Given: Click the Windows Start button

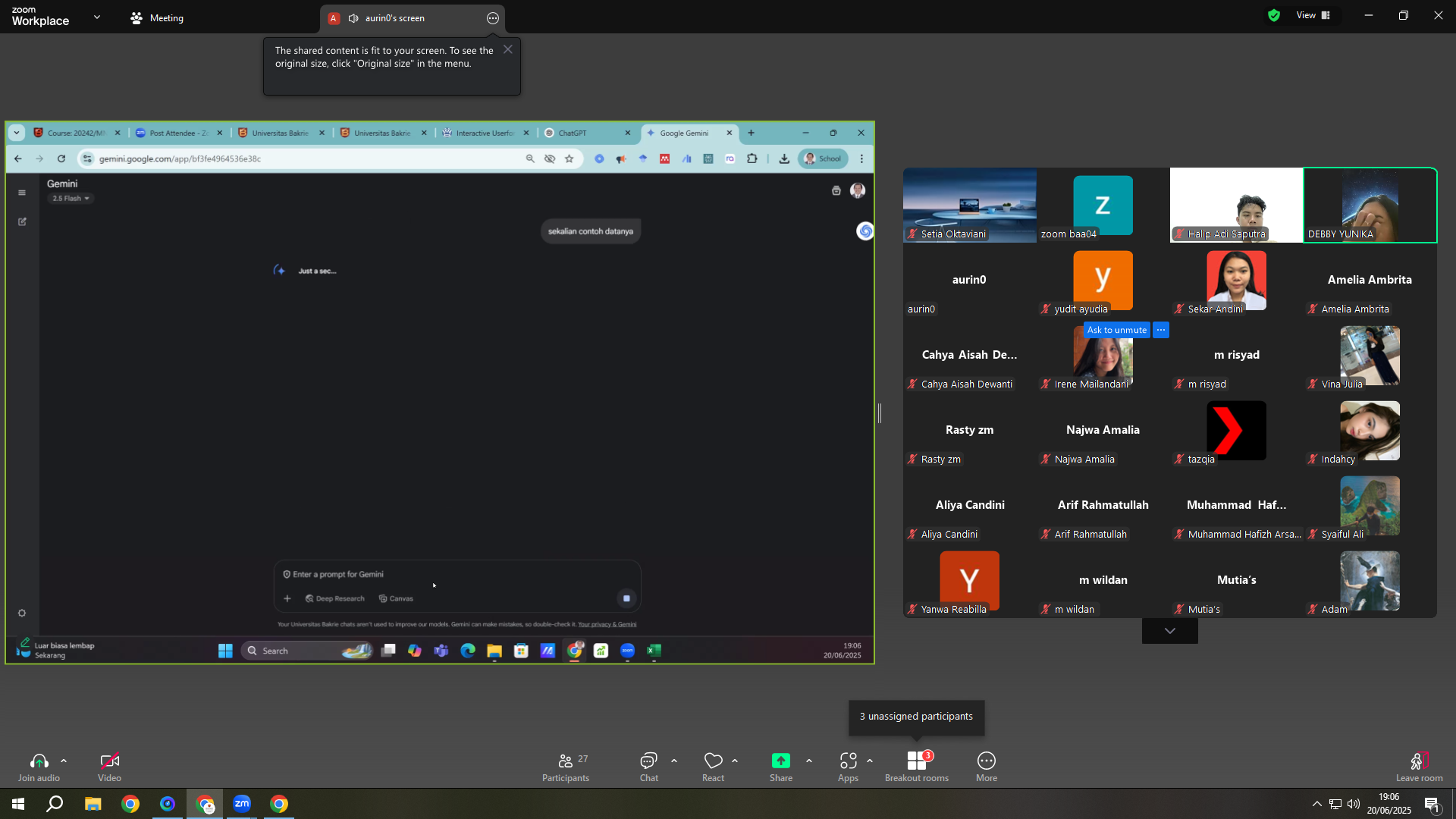Looking at the screenshot, I should click(18, 804).
